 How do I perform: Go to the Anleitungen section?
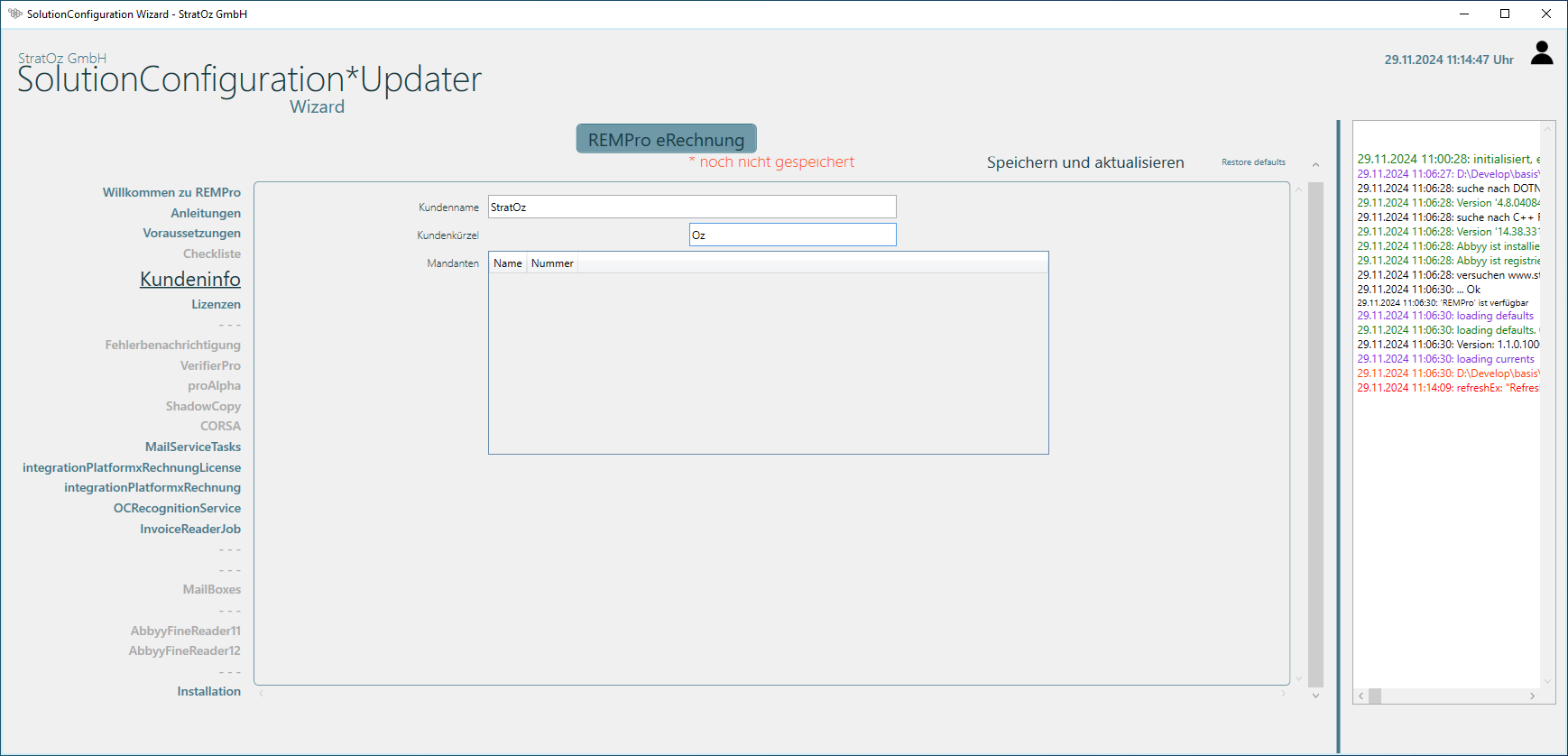coord(206,213)
